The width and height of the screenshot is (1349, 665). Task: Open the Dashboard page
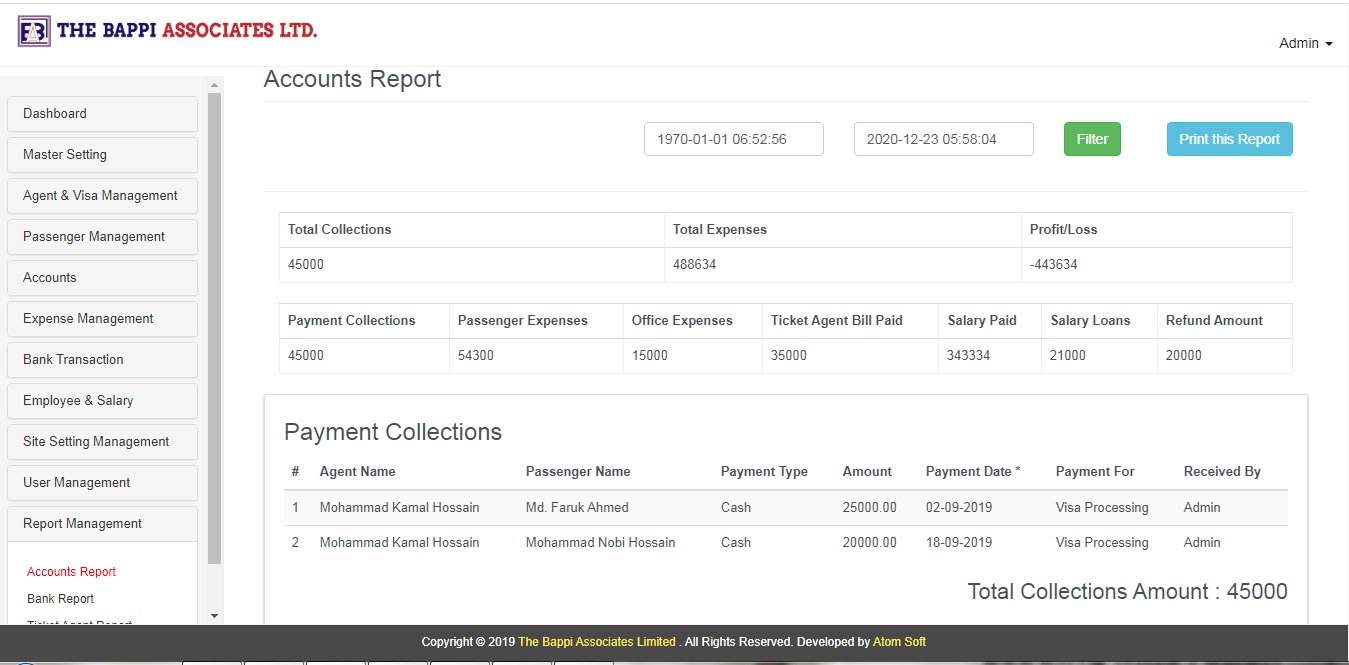point(55,113)
